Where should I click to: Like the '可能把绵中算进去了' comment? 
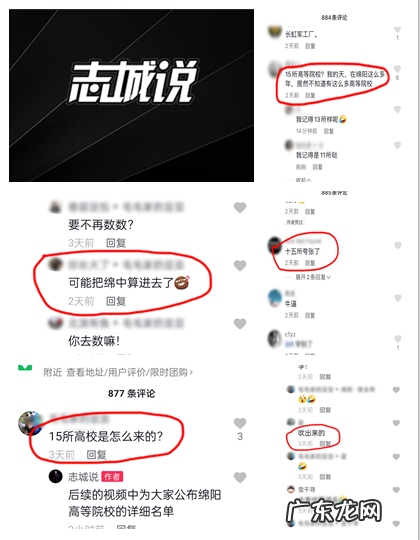tap(240, 265)
